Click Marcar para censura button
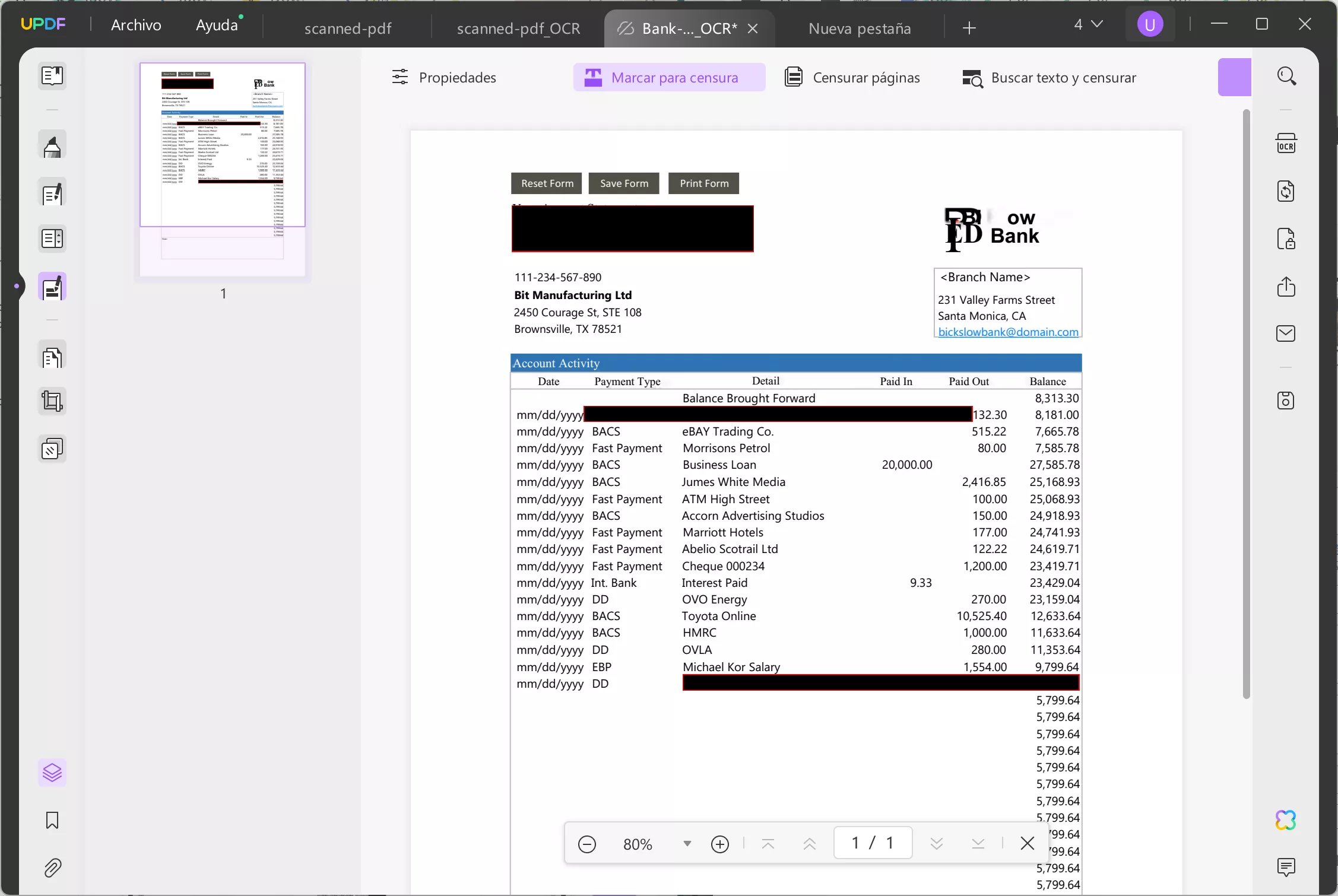 669,77
